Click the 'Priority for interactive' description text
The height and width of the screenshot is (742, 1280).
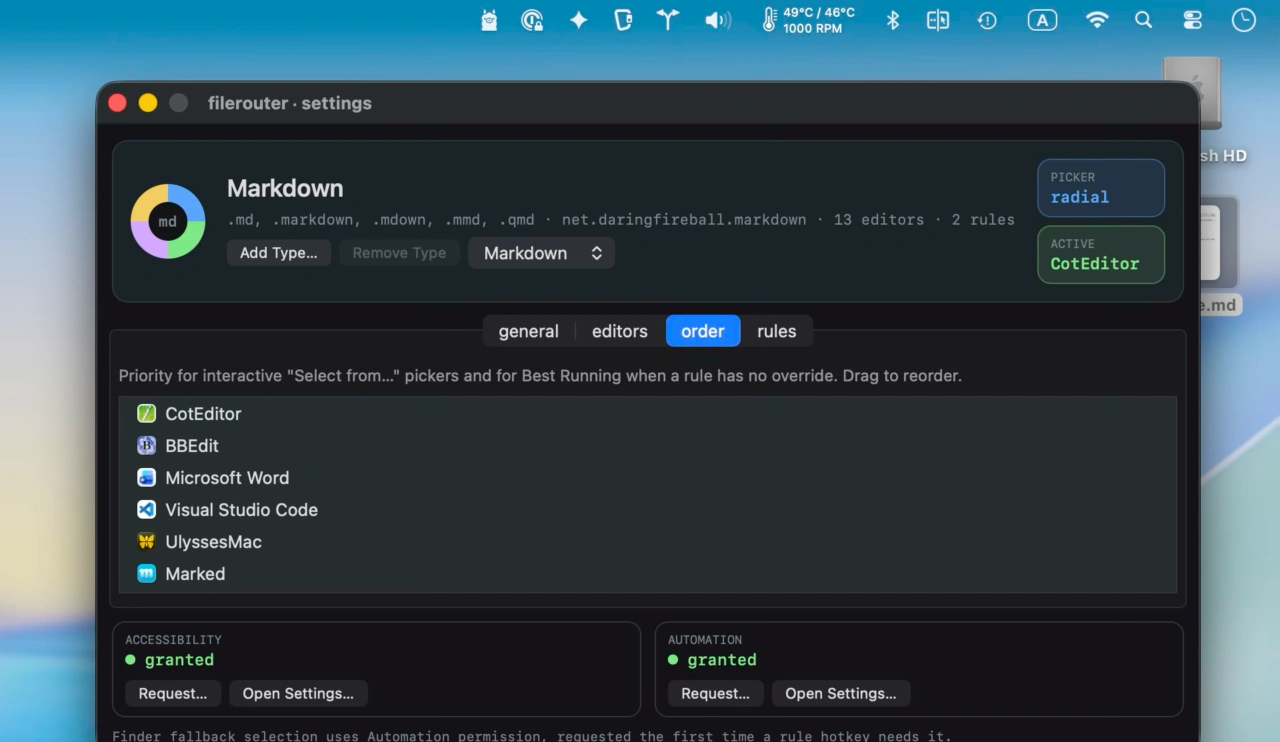[x=540, y=376]
